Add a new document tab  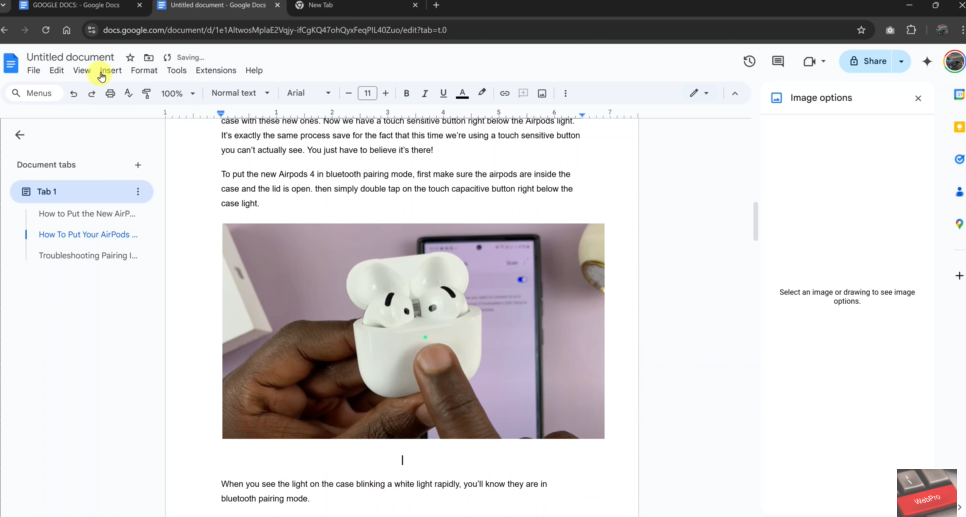[138, 165]
